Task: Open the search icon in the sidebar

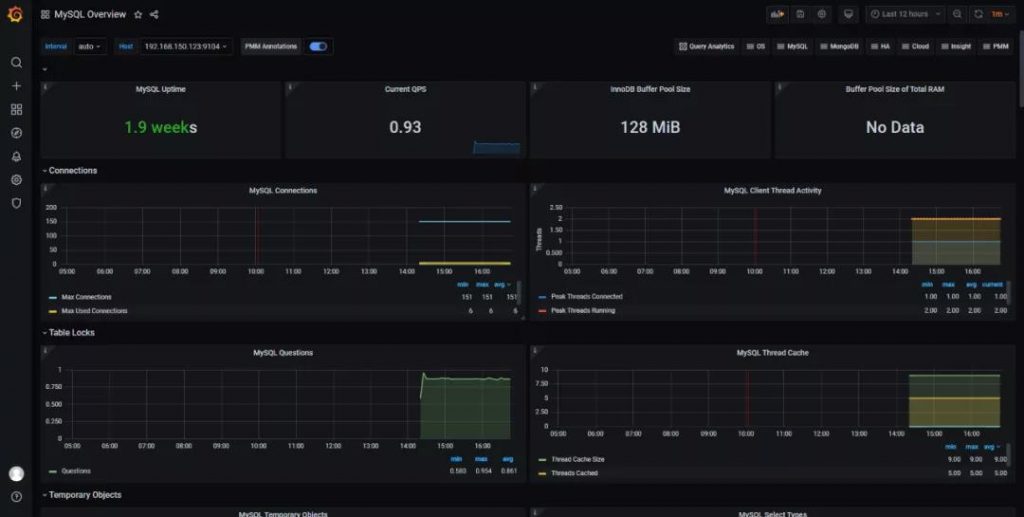Action: click(16, 62)
